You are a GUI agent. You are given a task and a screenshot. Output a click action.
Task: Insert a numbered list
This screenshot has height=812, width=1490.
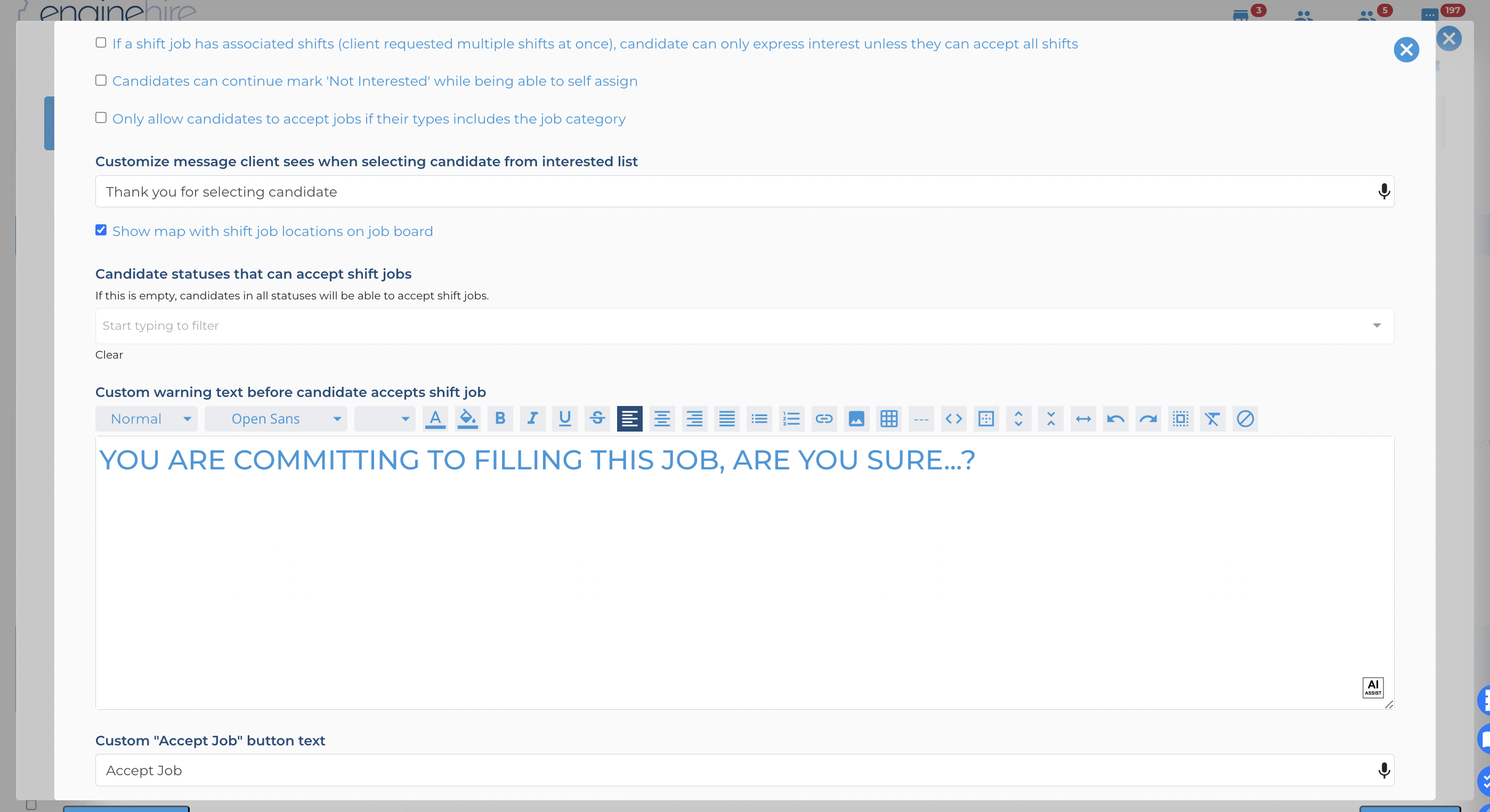click(x=791, y=418)
